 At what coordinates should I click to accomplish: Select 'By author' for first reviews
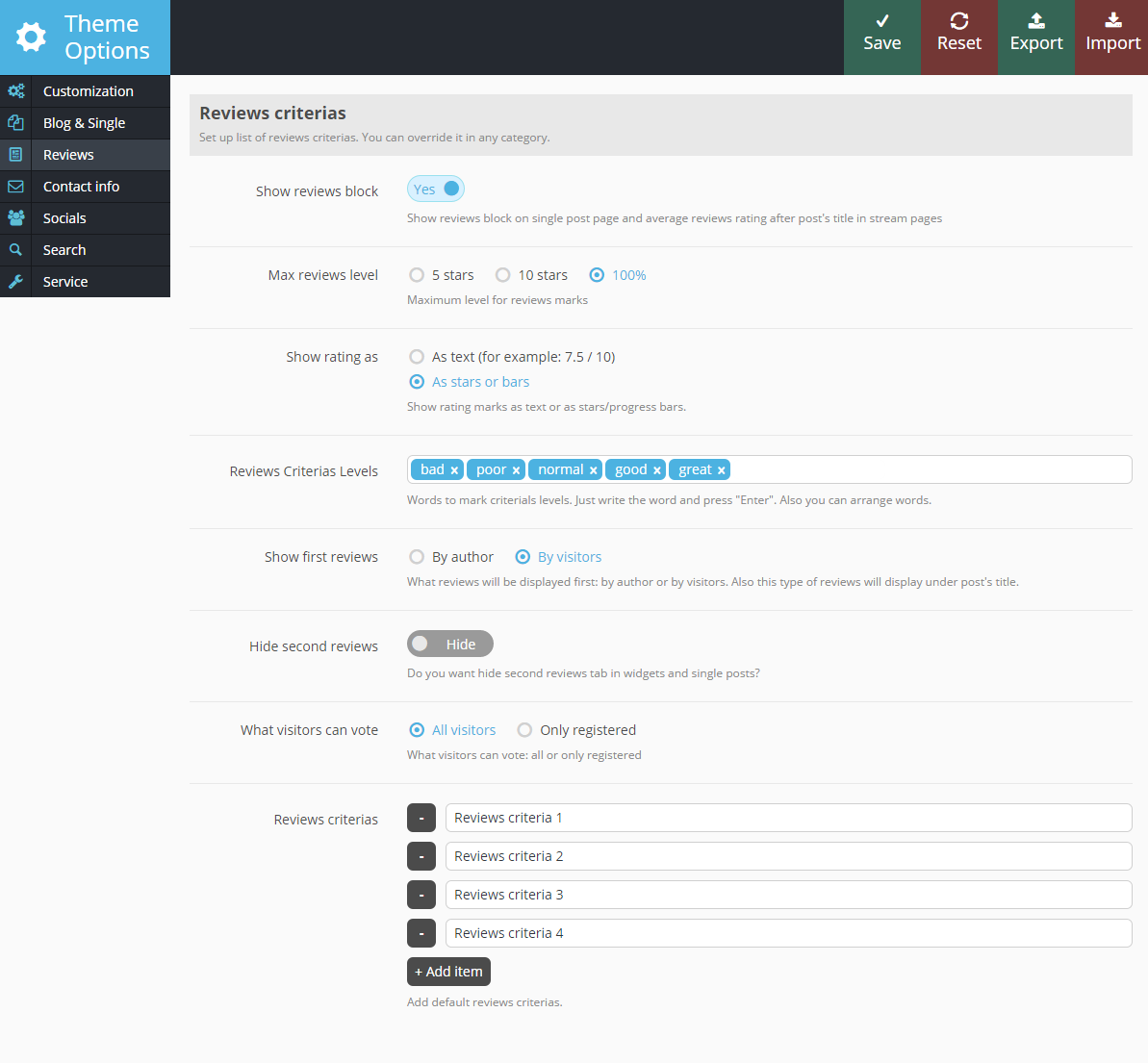[417, 557]
